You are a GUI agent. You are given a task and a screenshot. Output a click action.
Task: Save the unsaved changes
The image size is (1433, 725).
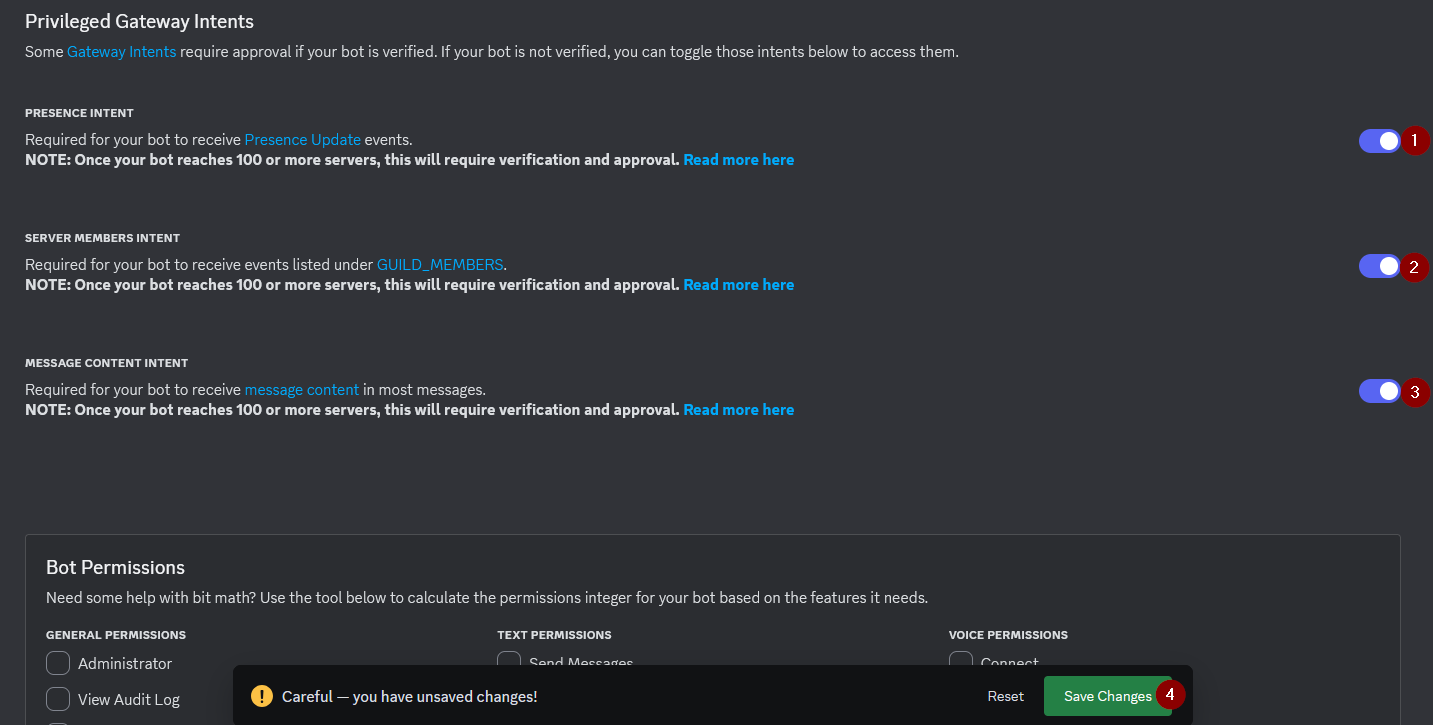point(1107,696)
